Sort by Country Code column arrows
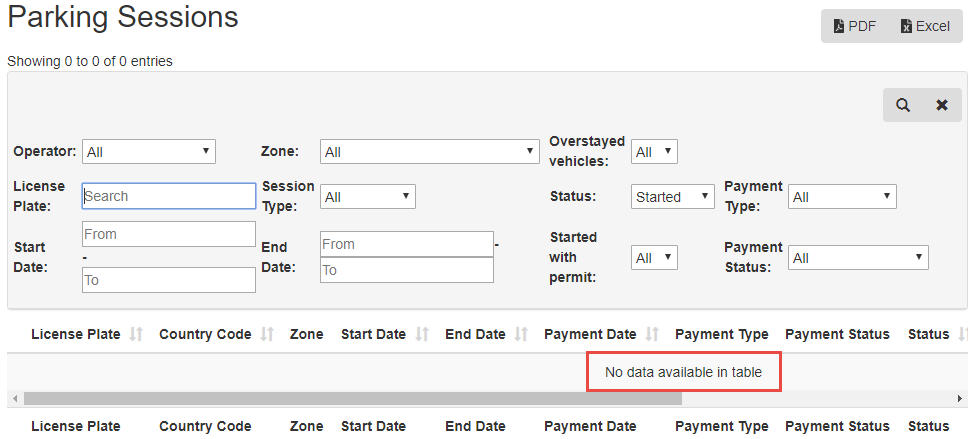Screen dimensions: 971x439 (266, 334)
